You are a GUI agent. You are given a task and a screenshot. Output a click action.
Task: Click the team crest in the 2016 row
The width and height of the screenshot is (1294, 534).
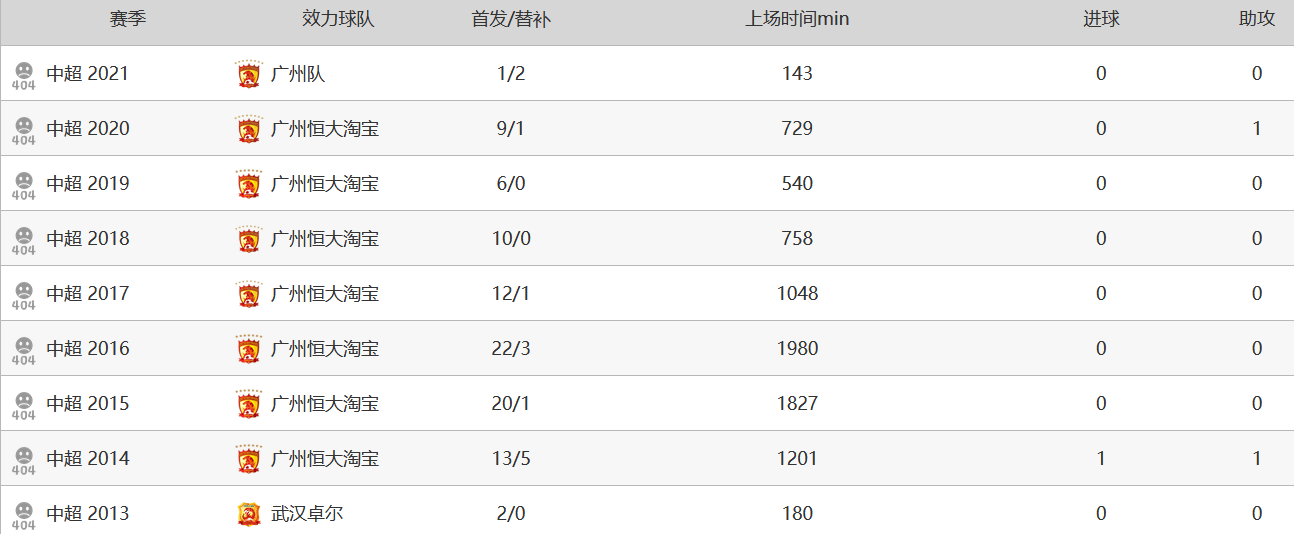click(248, 349)
